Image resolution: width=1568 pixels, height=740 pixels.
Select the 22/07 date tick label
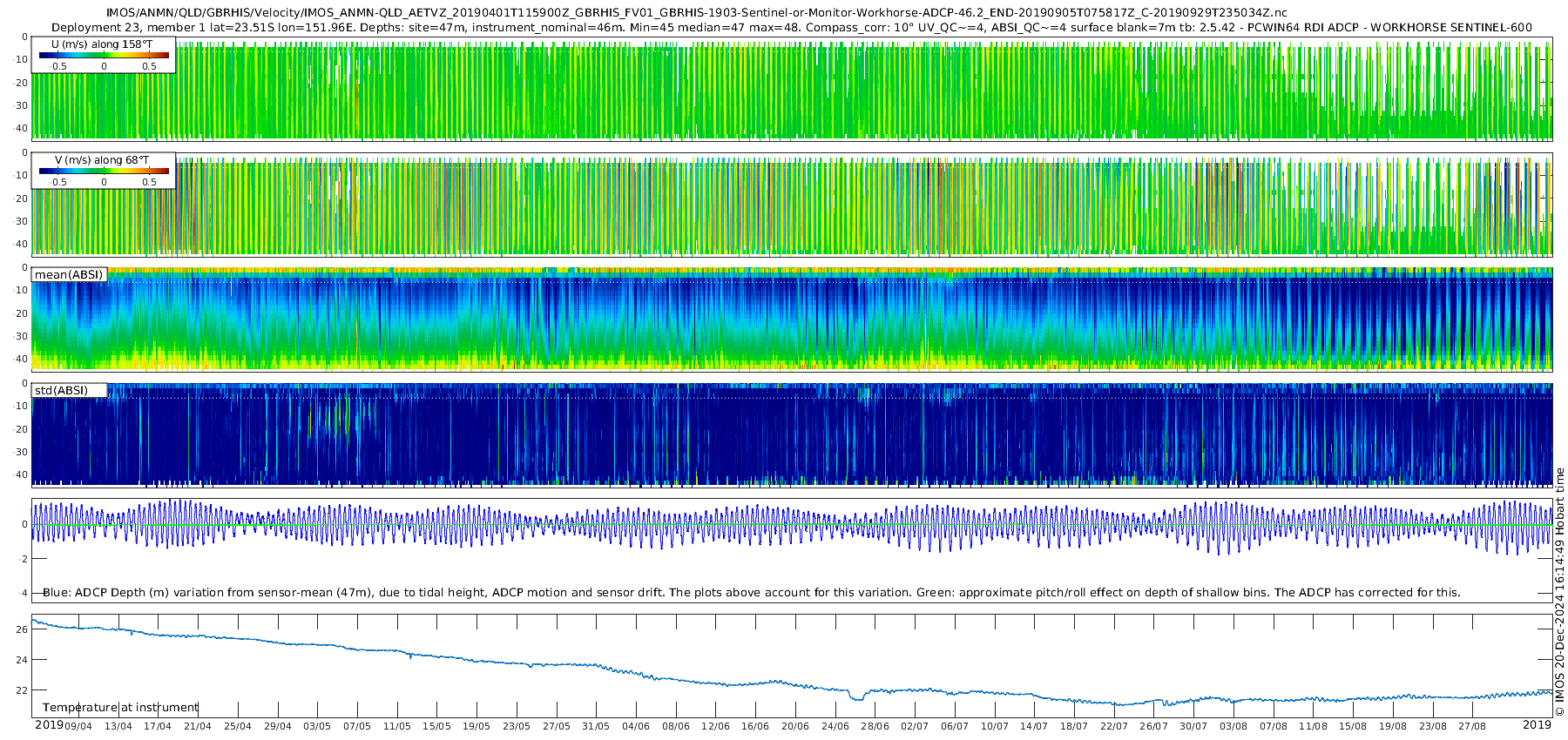tap(1113, 726)
